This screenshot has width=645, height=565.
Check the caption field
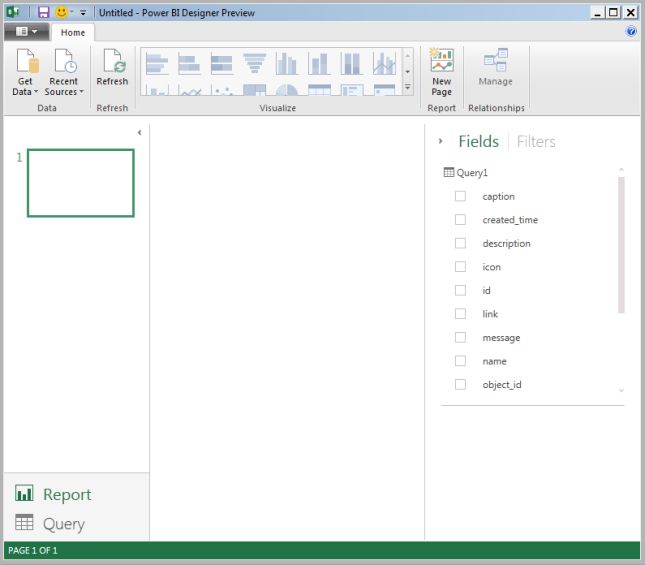(x=460, y=196)
